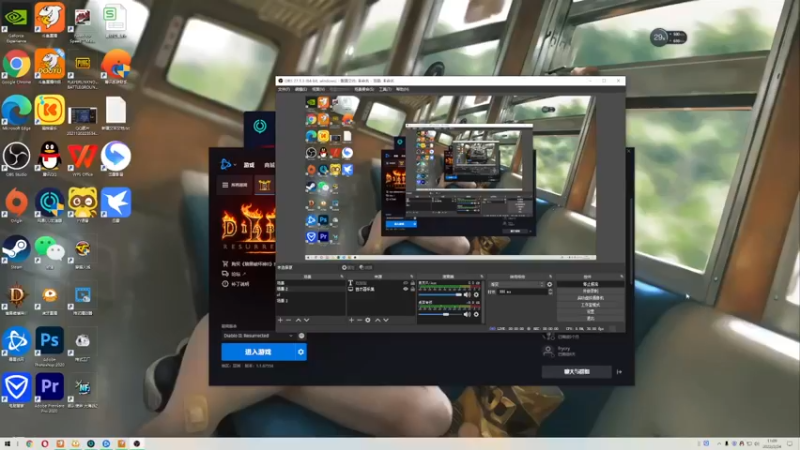This screenshot has width=800, height=450.
Task: Select WeChat desktop shortcut
Action: tap(49, 252)
